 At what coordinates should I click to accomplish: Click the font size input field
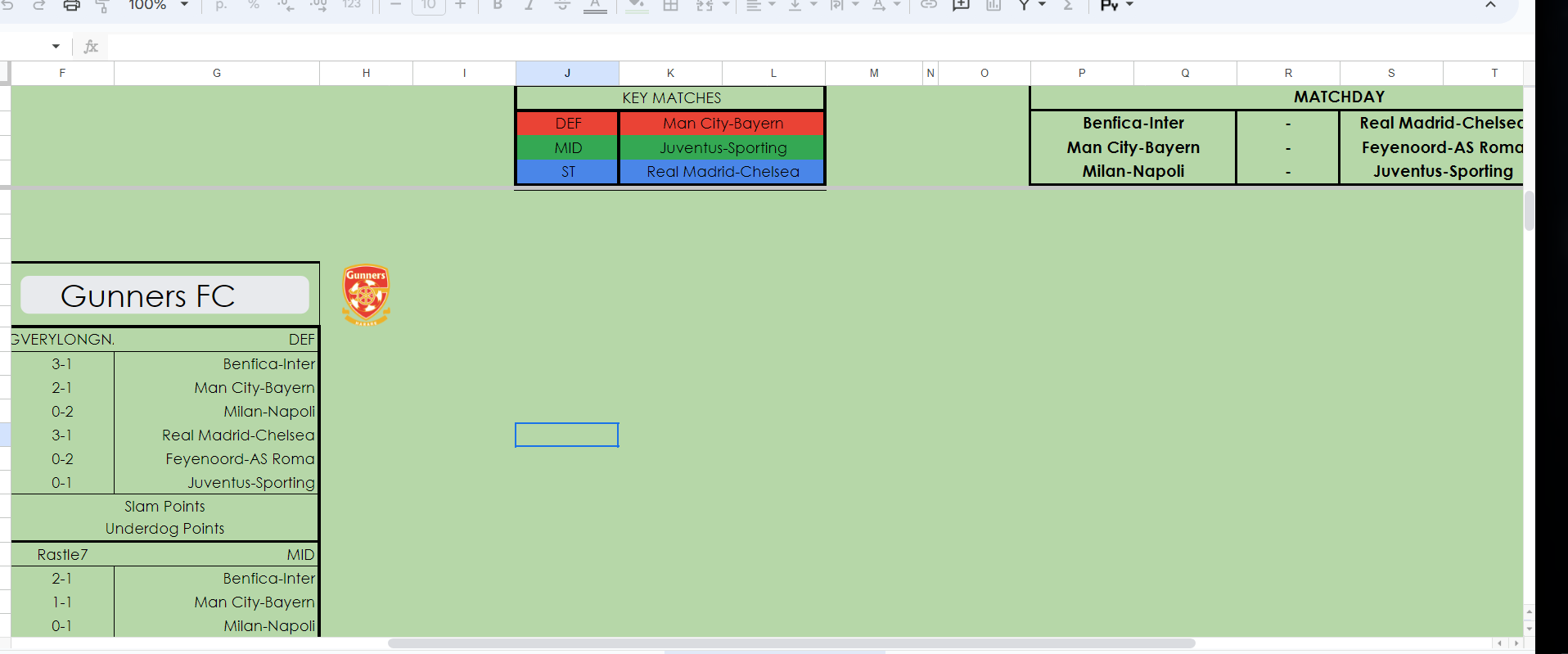(x=428, y=5)
